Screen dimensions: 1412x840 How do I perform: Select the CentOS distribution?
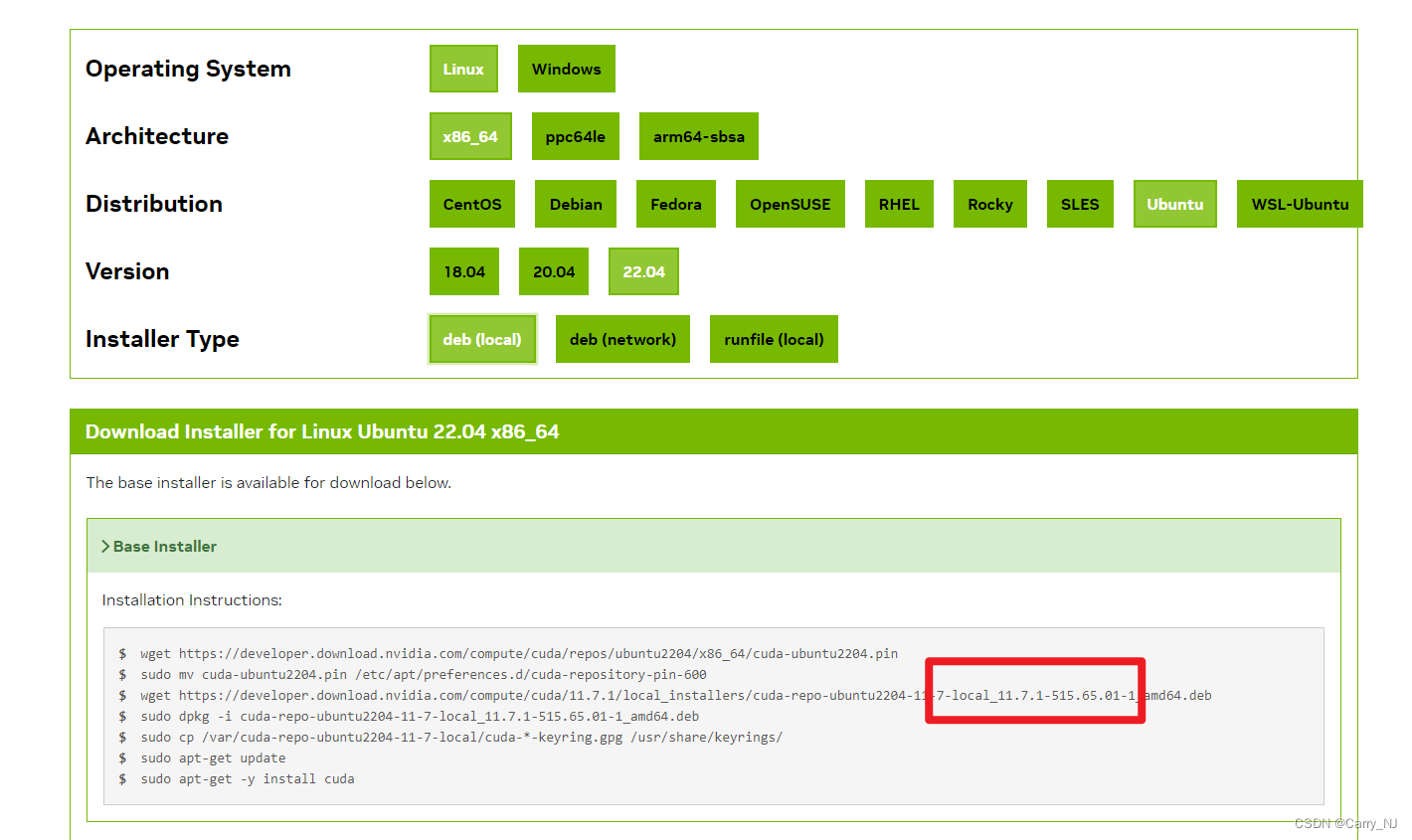pos(472,204)
